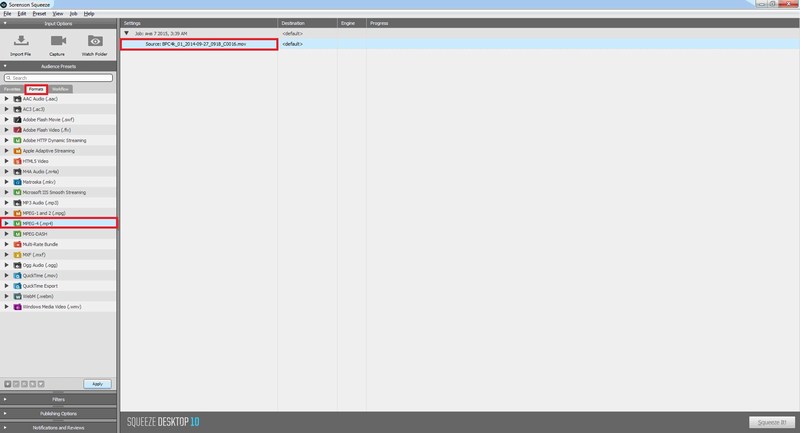Expand the Windows Media Video preset arrow

click(x=7, y=307)
